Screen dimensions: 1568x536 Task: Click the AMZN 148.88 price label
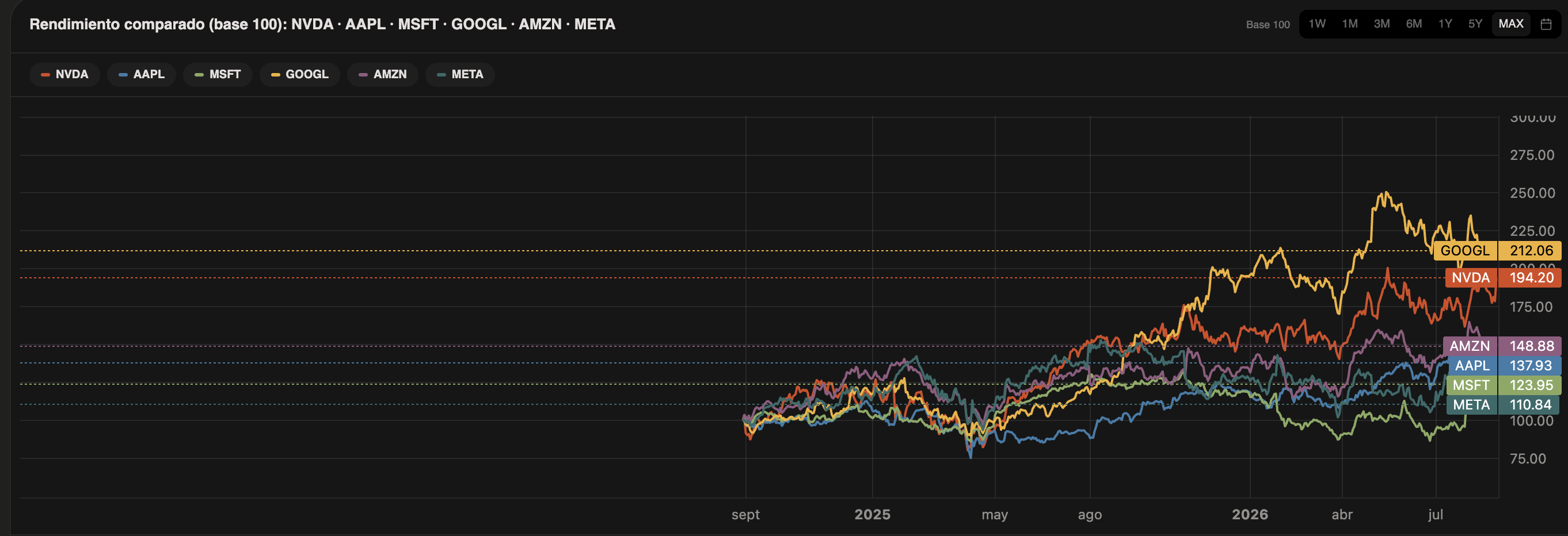(1502, 346)
